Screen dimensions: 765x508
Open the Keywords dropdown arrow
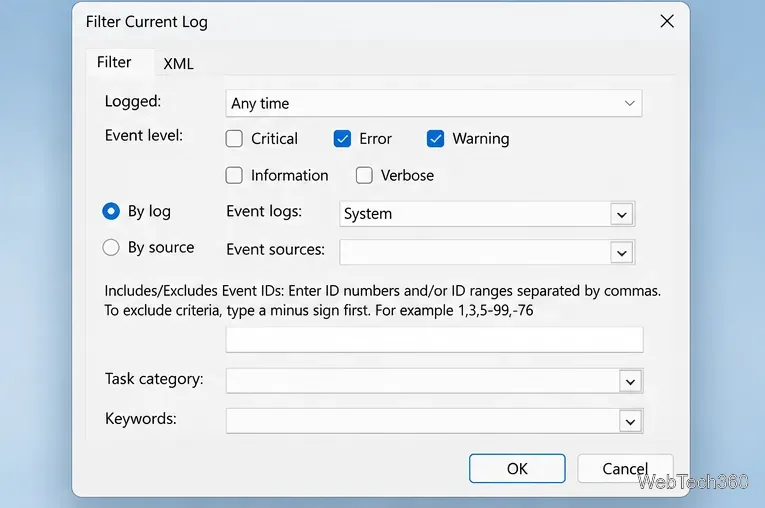630,422
